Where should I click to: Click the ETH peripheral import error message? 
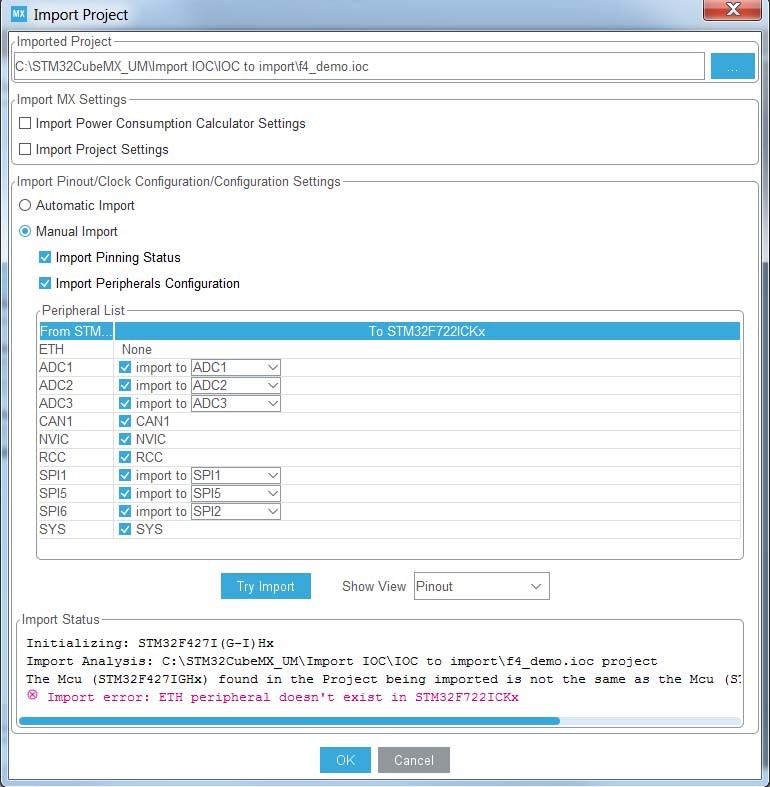(283, 697)
